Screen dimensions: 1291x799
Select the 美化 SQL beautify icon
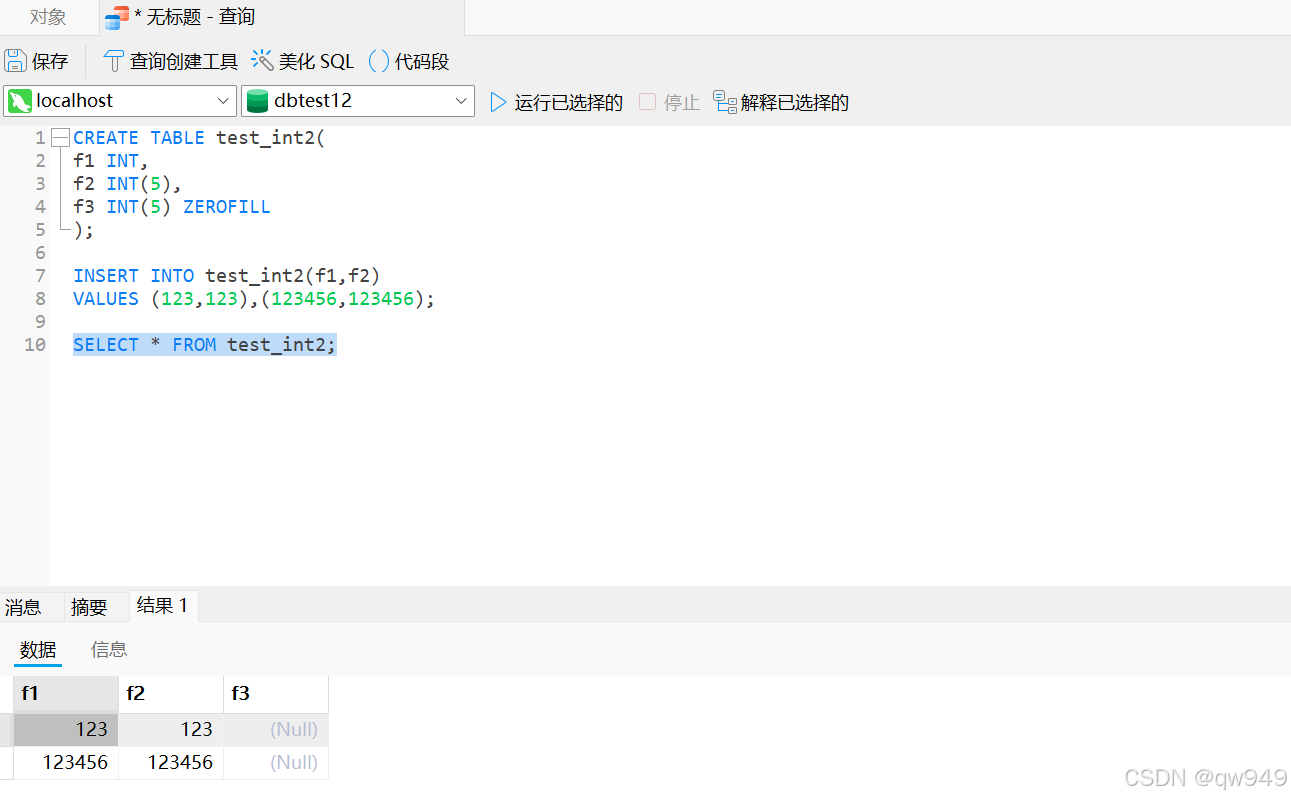click(x=262, y=60)
